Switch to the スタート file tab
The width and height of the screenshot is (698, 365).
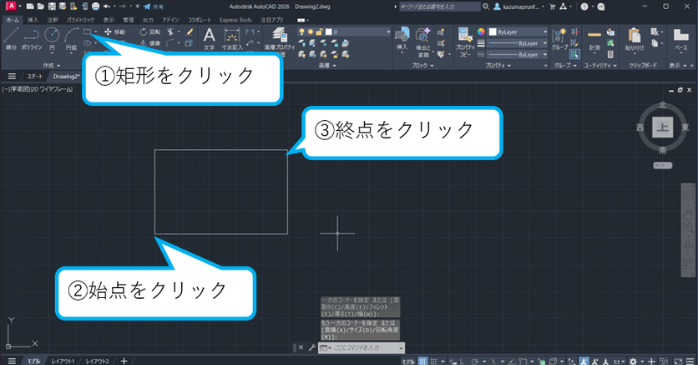pyautogui.click(x=35, y=77)
